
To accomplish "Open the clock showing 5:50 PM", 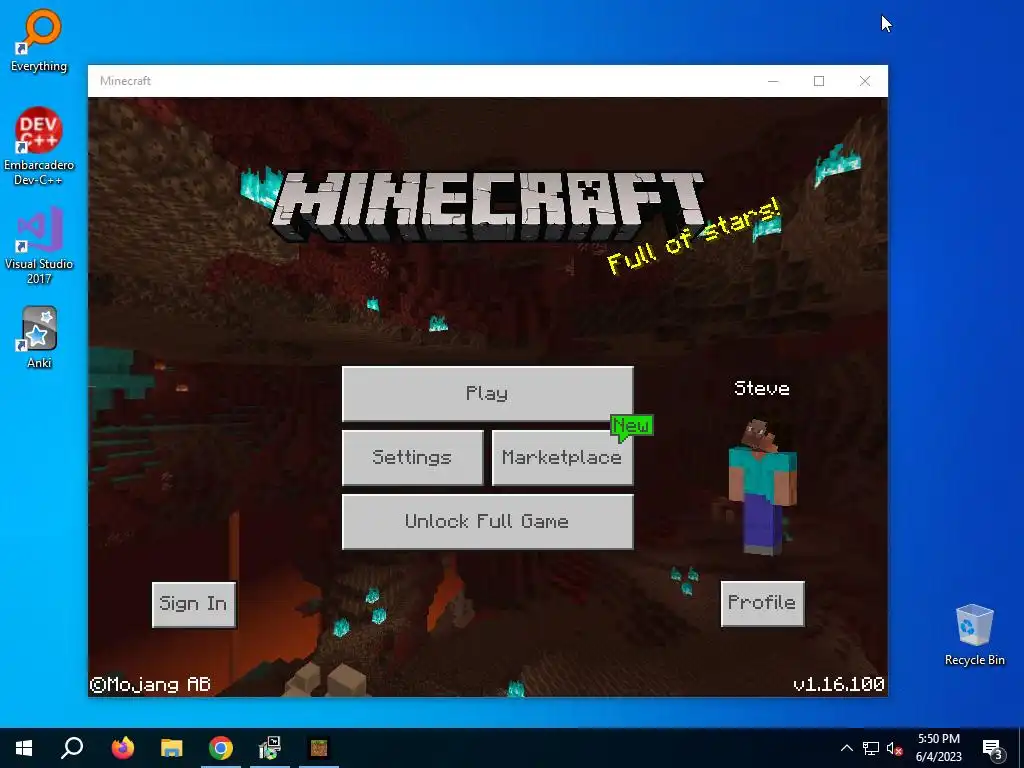I will point(938,748).
